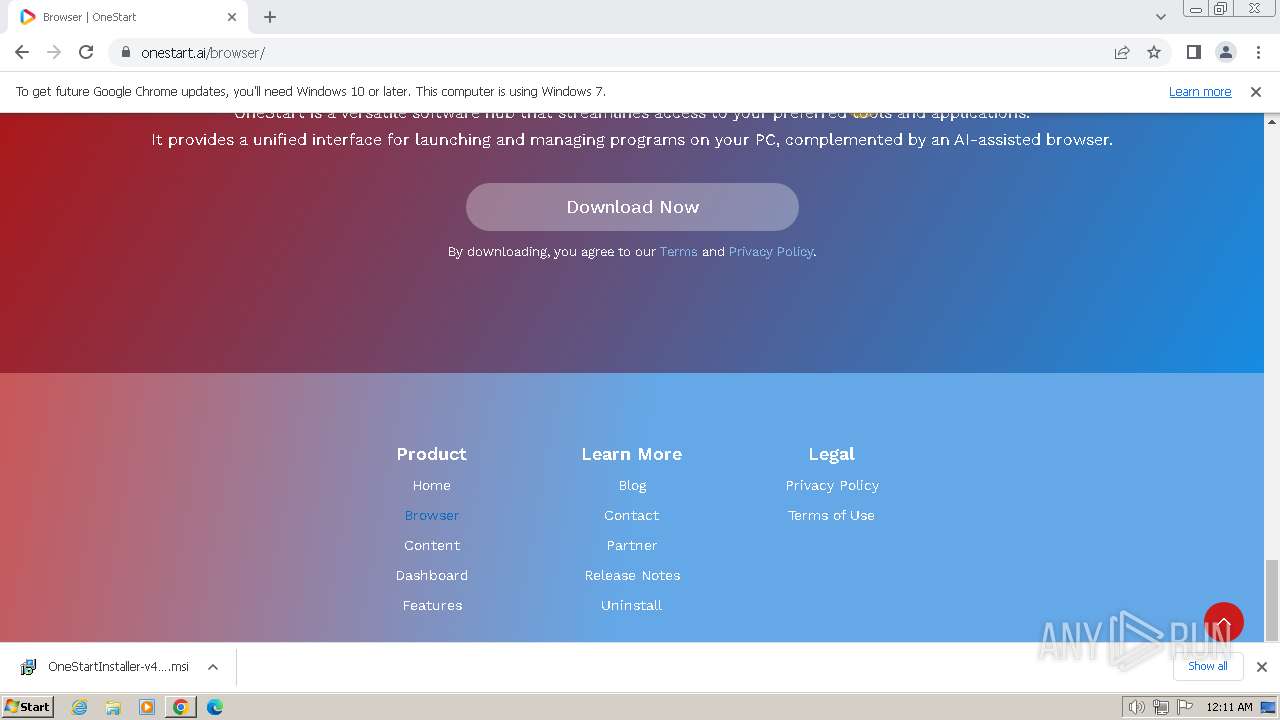Open Windows Media Player taskbar icon
Screen dimensions: 1280x720
pos(147,707)
